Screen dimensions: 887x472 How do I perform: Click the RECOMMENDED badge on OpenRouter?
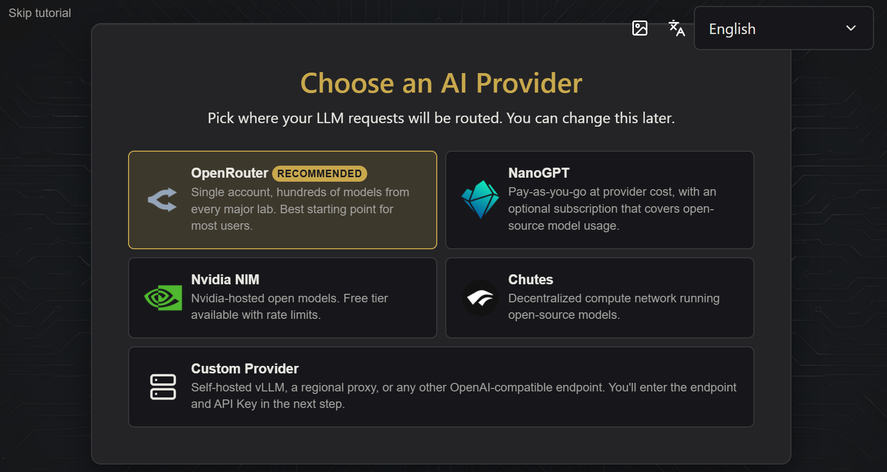click(320, 173)
